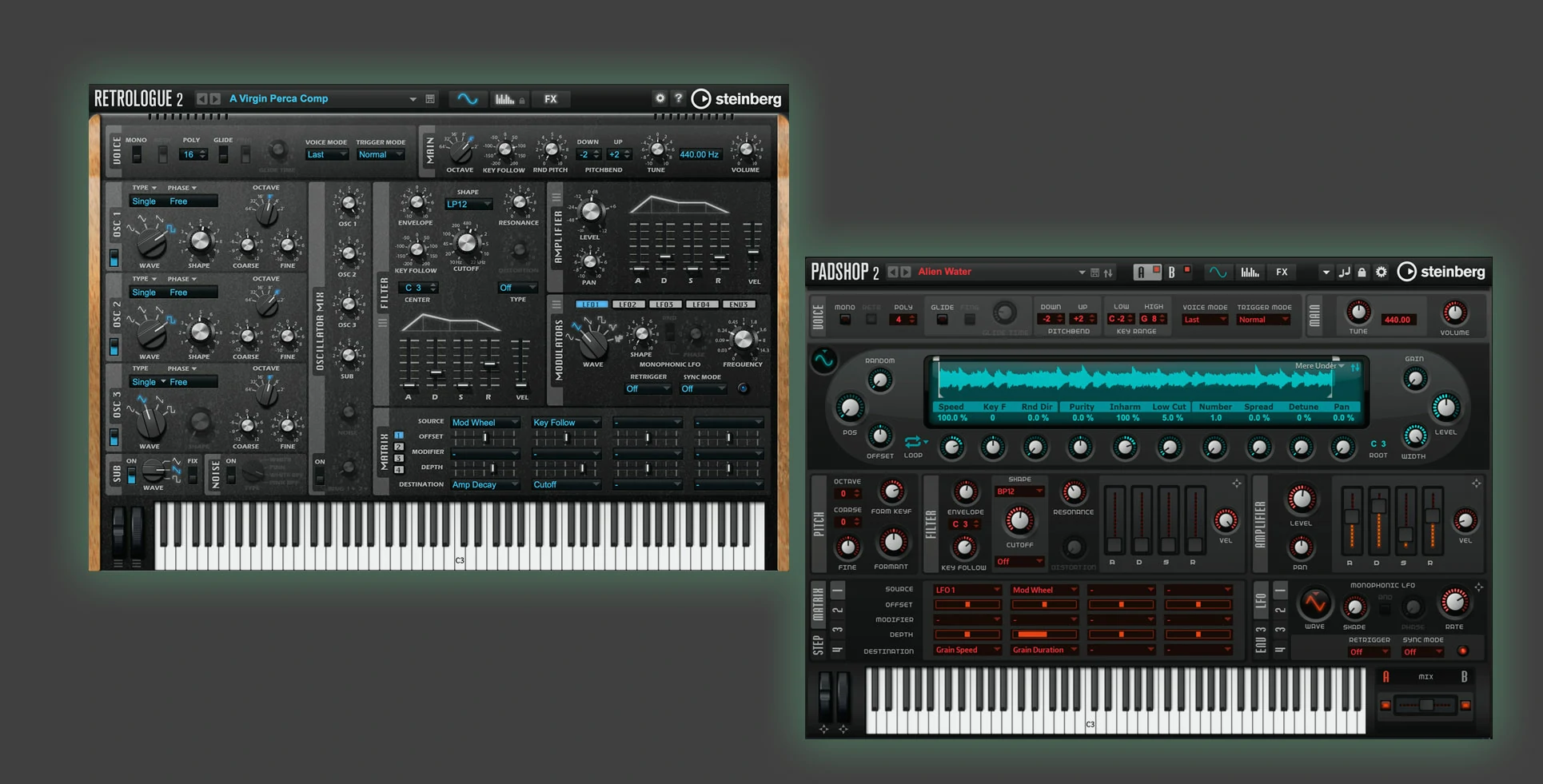Switch to Step tab in Padshop
Screen dimensions: 1543x784
(x=818, y=646)
